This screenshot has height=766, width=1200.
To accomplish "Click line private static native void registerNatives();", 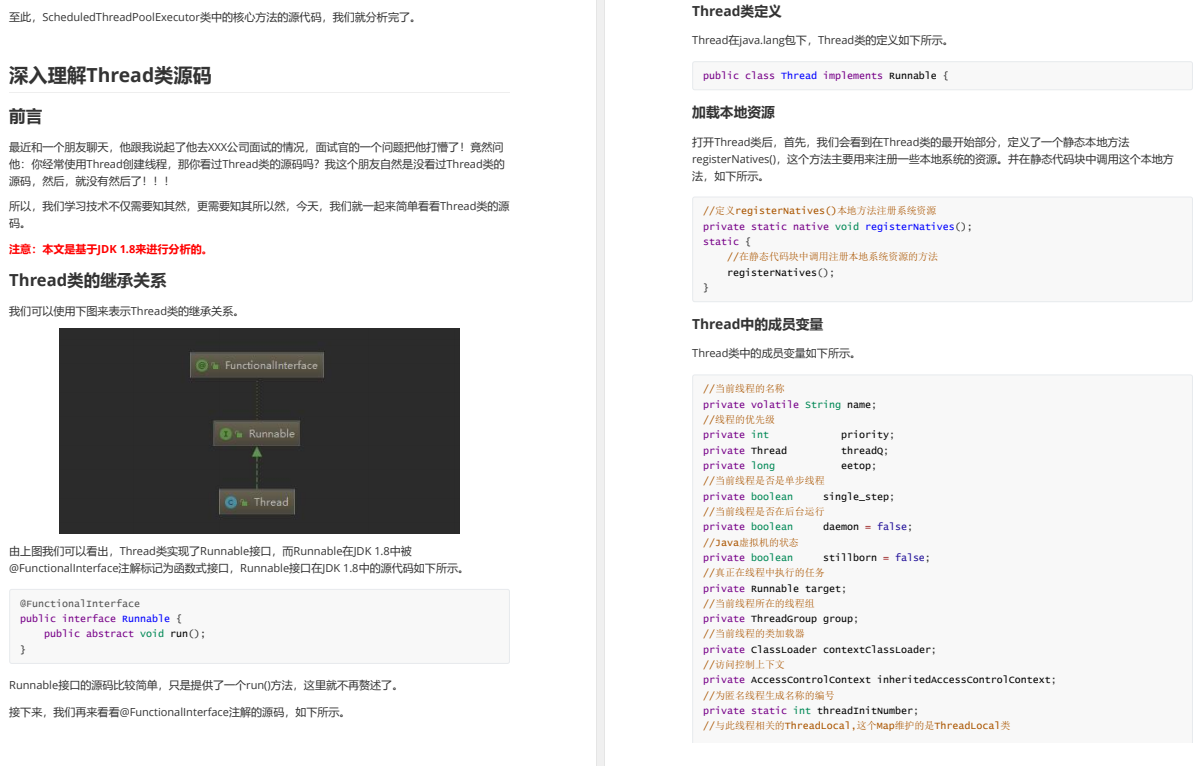I will (837, 226).
